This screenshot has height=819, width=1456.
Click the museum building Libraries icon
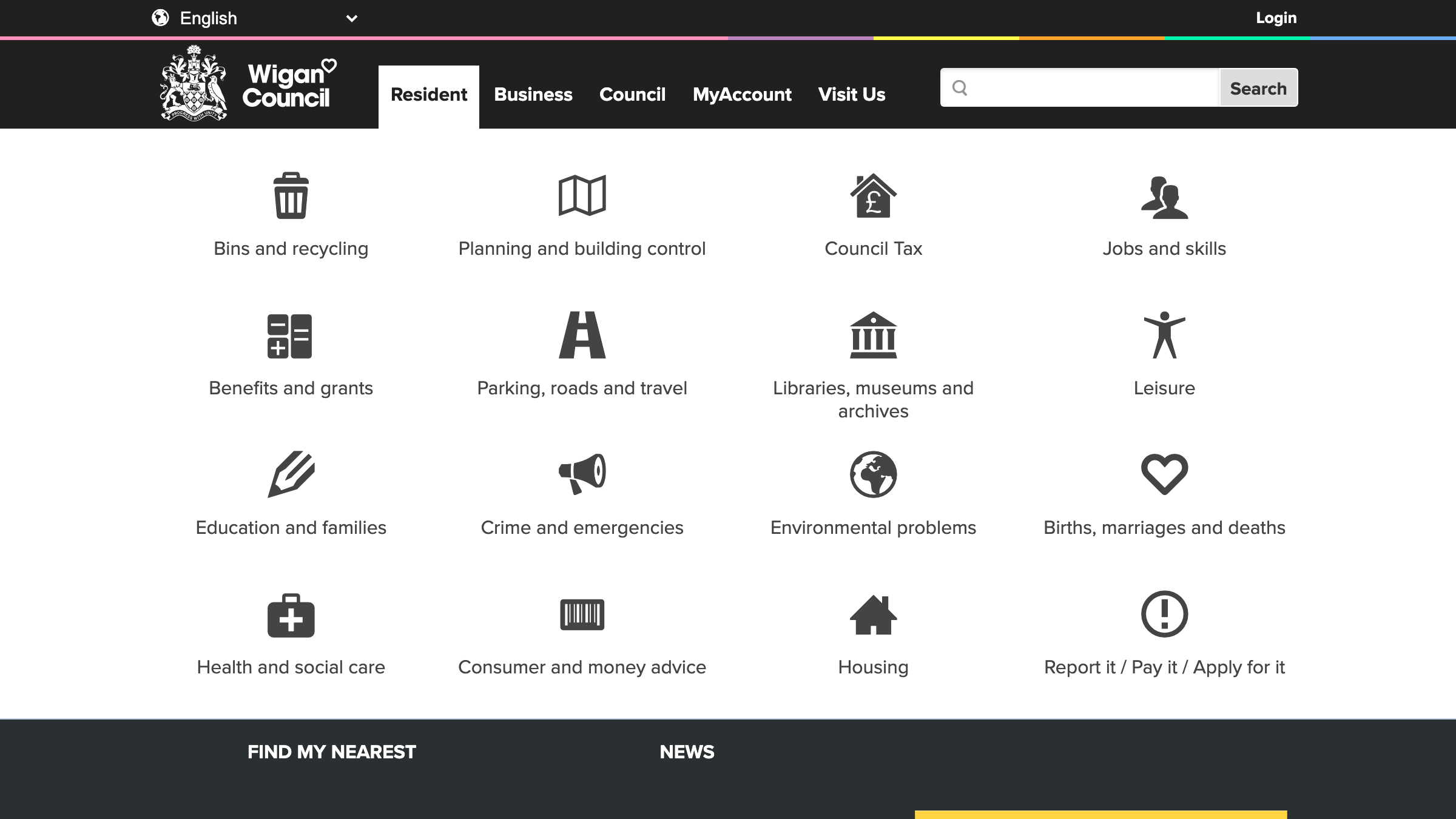tap(873, 335)
